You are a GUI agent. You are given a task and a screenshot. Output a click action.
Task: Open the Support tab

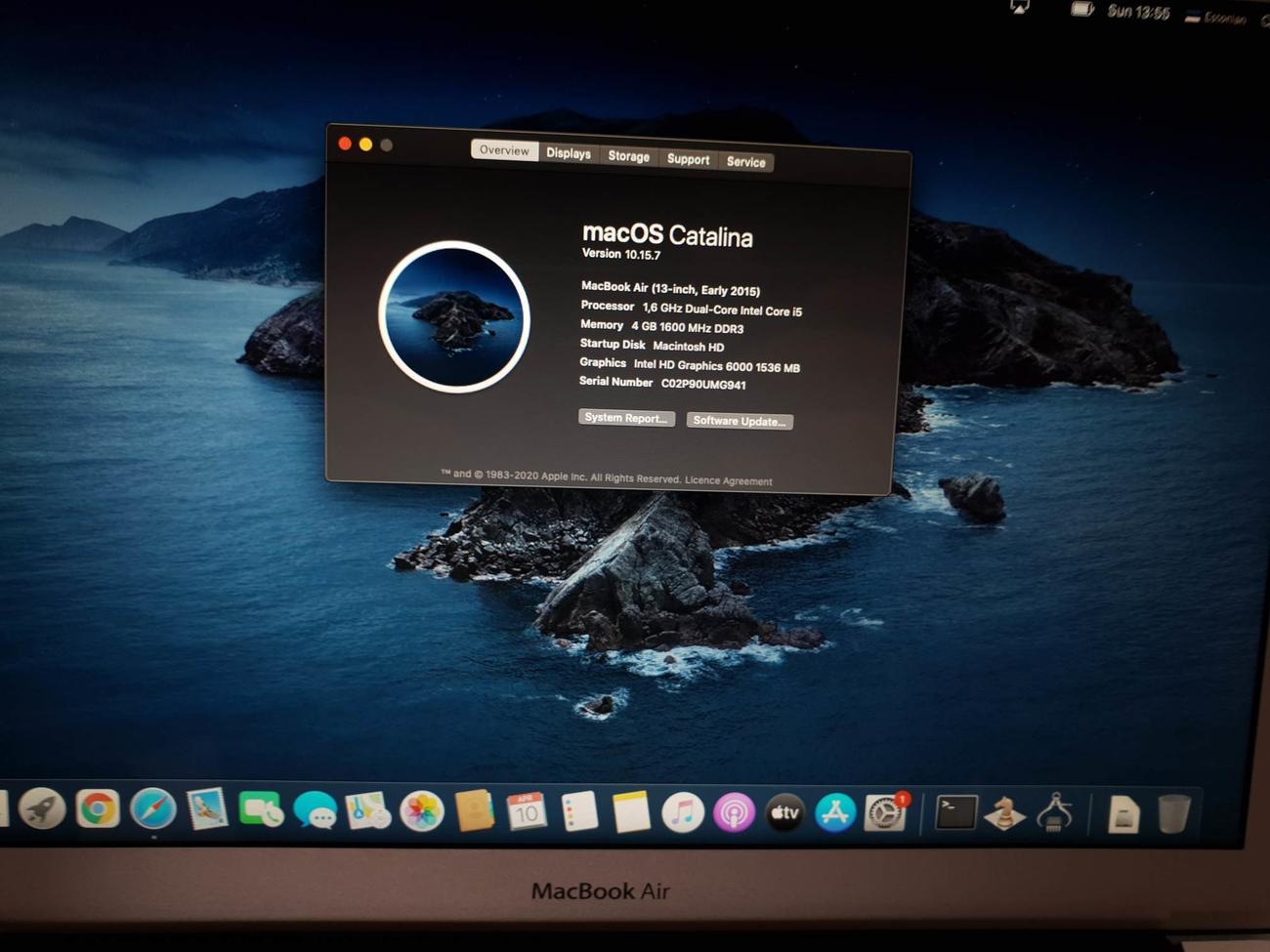click(688, 159)
